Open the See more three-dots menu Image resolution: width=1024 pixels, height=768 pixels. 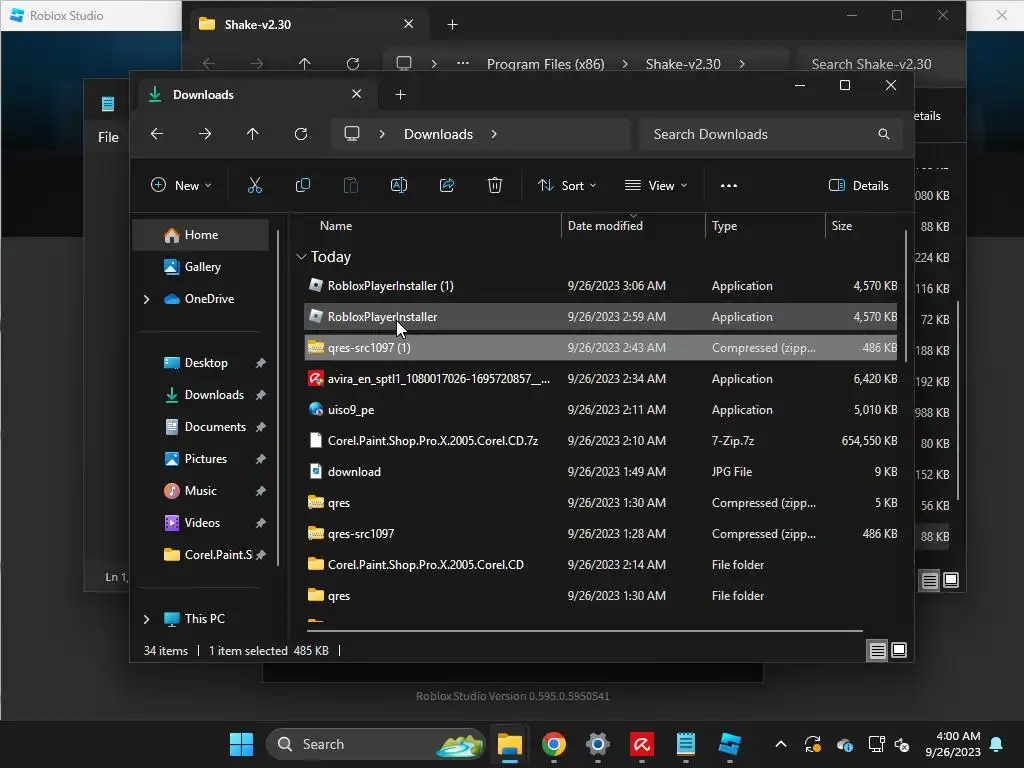tap(729, 185)
